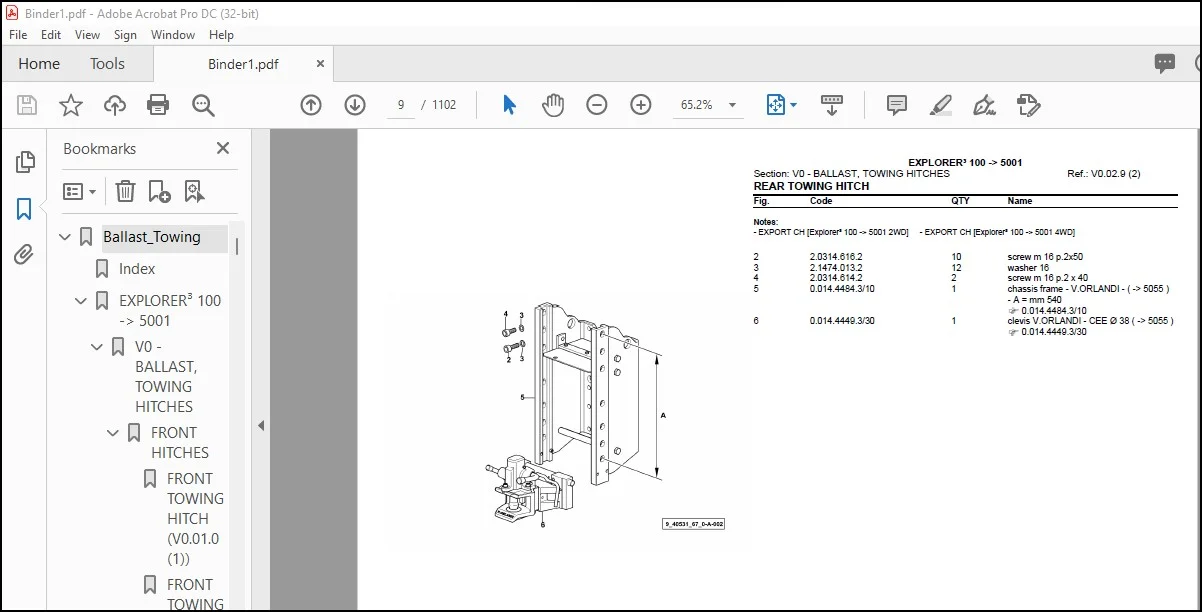Activate the Hand pan tool
Image resolution: width=1202 pixels, height=612 pixels.
(553, 105)
